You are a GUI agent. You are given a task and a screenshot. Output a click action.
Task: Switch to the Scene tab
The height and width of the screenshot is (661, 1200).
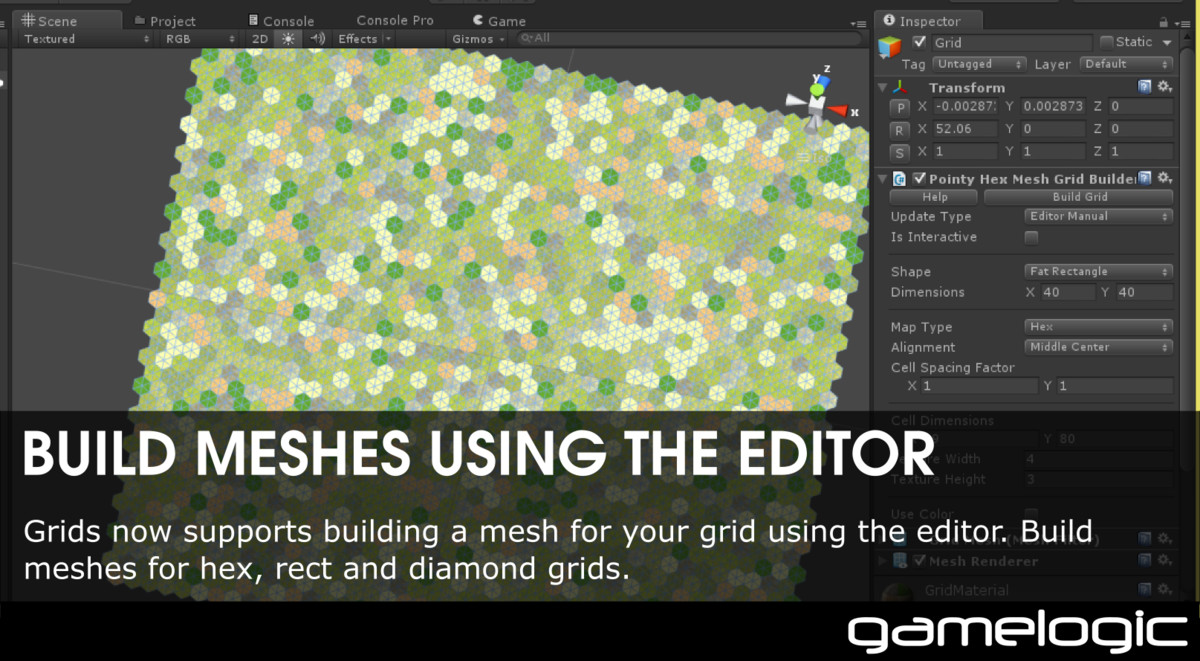(x=68, y=20)
